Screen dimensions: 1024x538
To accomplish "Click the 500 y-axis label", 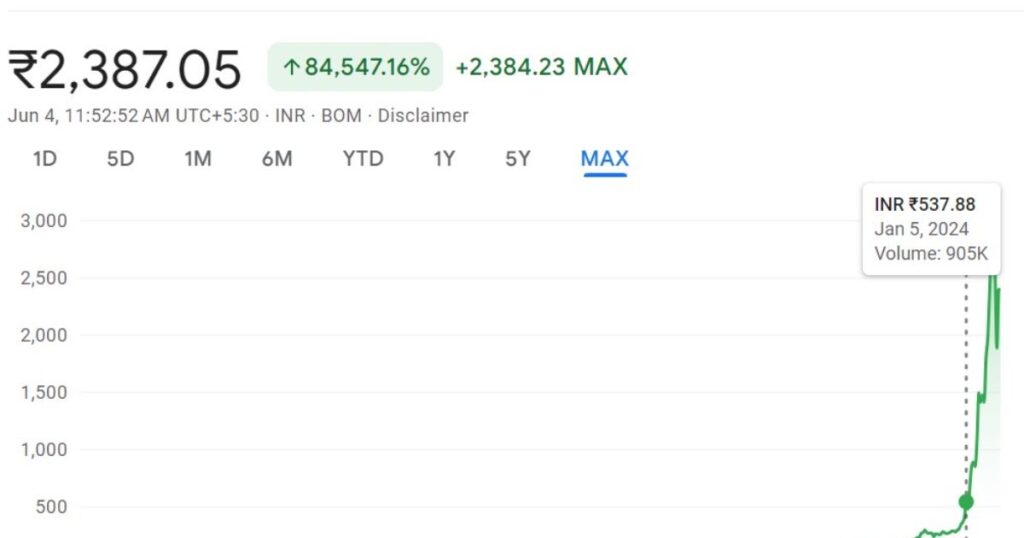I will pyautogui.click(x=51, y=507).
